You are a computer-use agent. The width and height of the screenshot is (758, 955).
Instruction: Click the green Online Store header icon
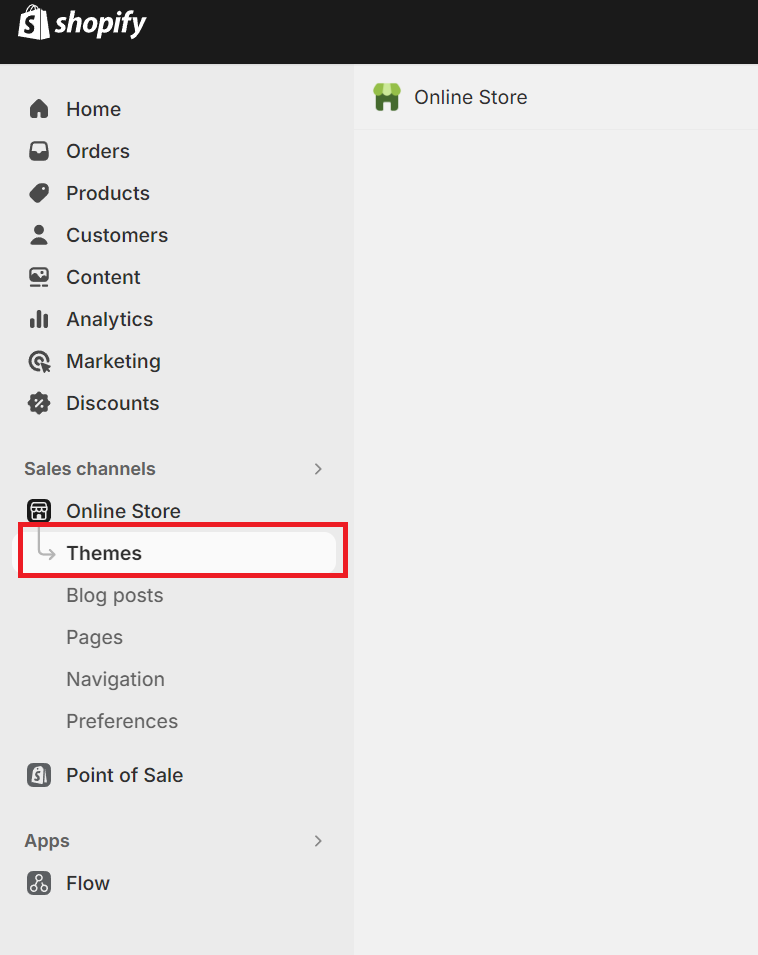click(x=387, y=97)
